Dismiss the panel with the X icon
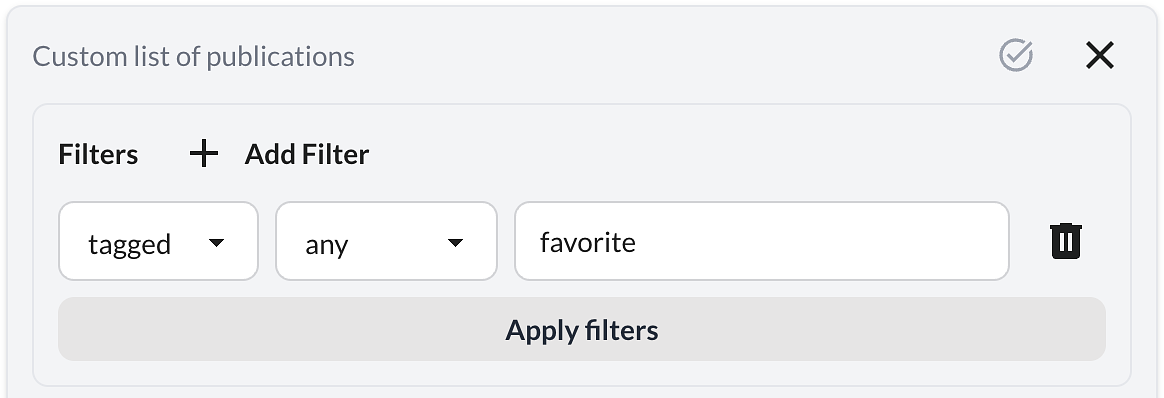Viewport: 1164px width, 398px height. [1099, 56]
